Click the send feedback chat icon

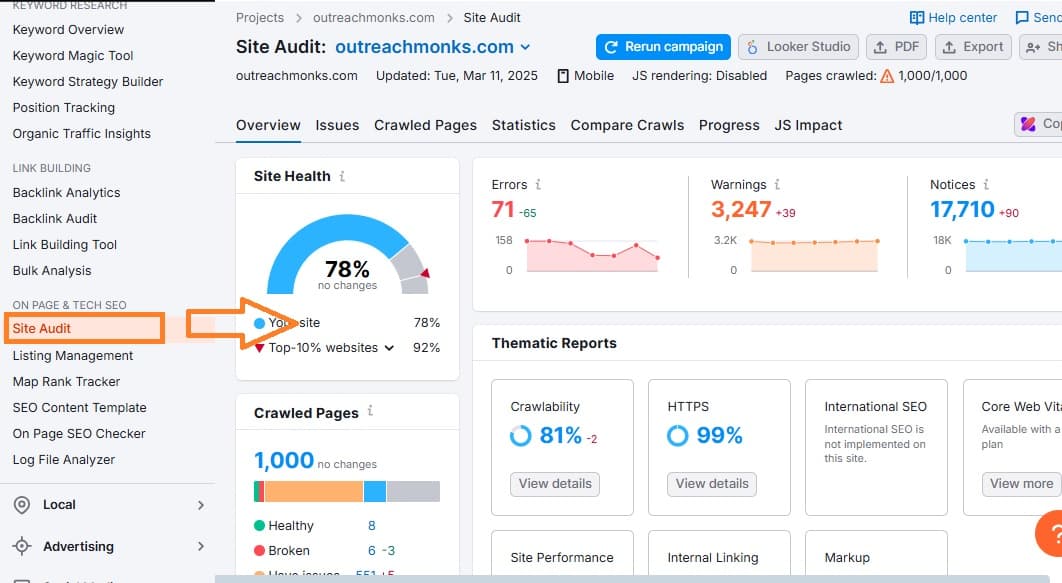pyautogui.click(x=1021, y=18)
